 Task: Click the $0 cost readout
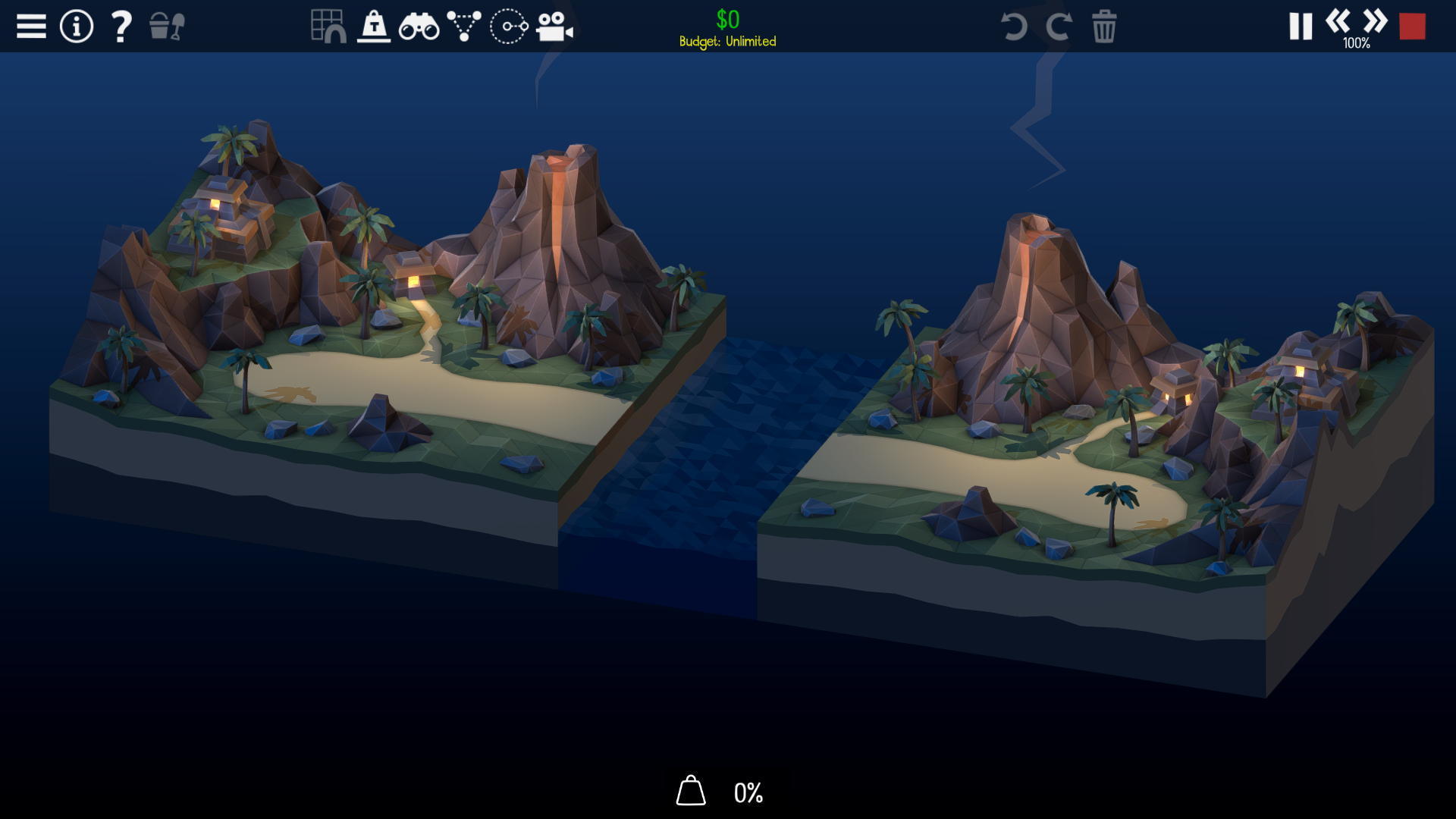[728, 19]
